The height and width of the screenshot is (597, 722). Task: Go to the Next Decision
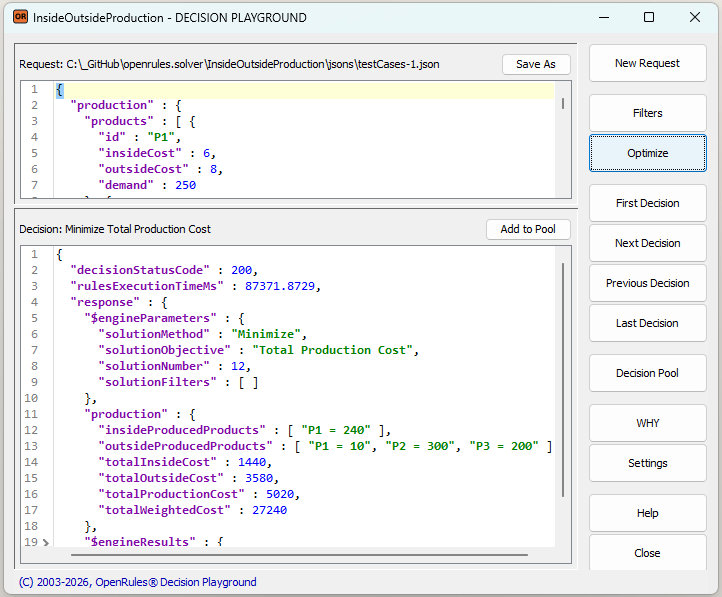click(647, 243)
